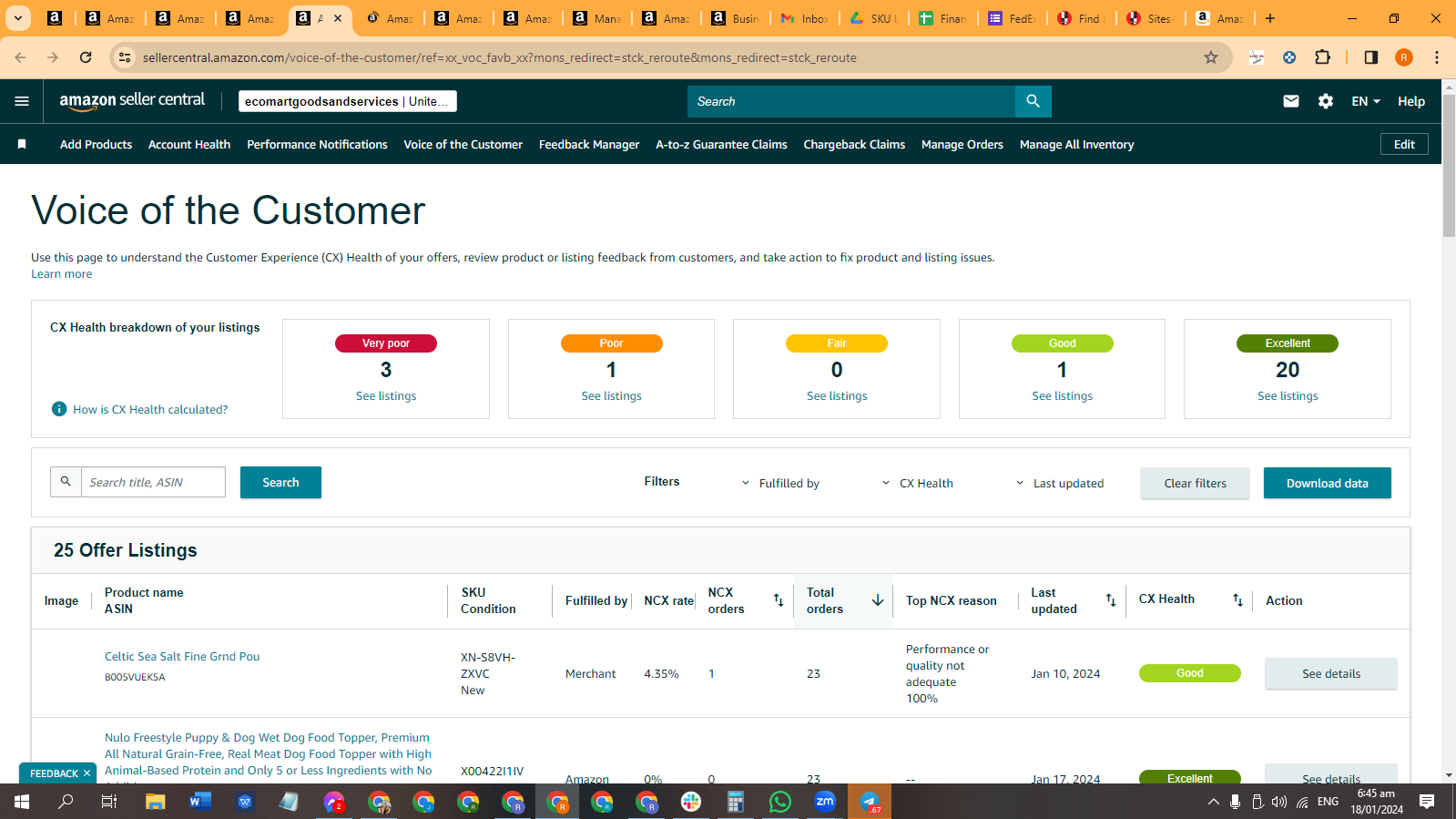Open Feedback Manager

point(589,144)
